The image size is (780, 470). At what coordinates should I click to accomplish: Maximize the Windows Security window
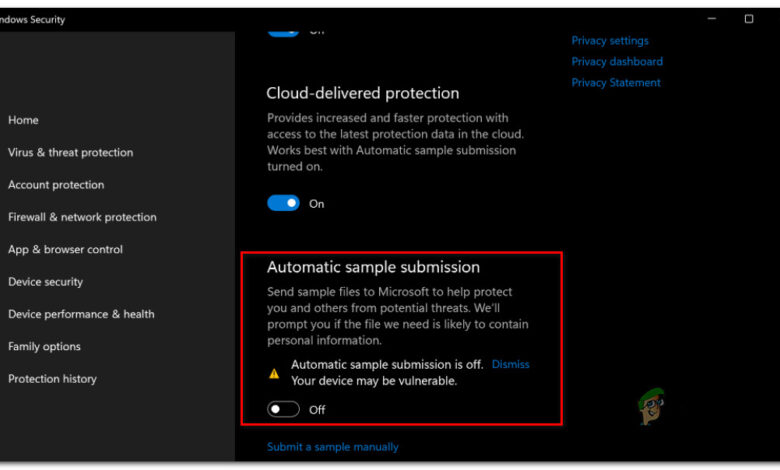pos(749,19)
